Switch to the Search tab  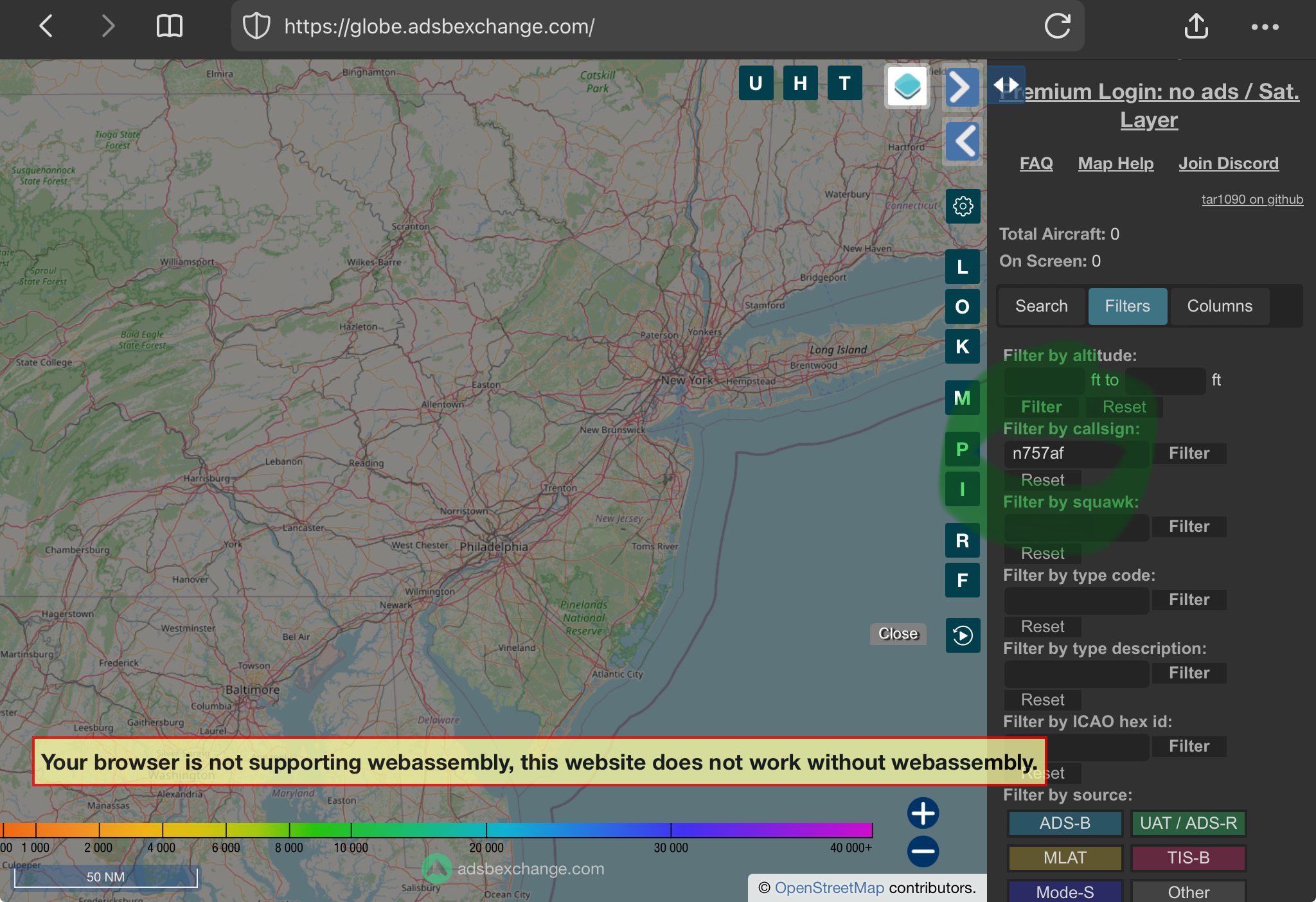tap(1042, 306)
